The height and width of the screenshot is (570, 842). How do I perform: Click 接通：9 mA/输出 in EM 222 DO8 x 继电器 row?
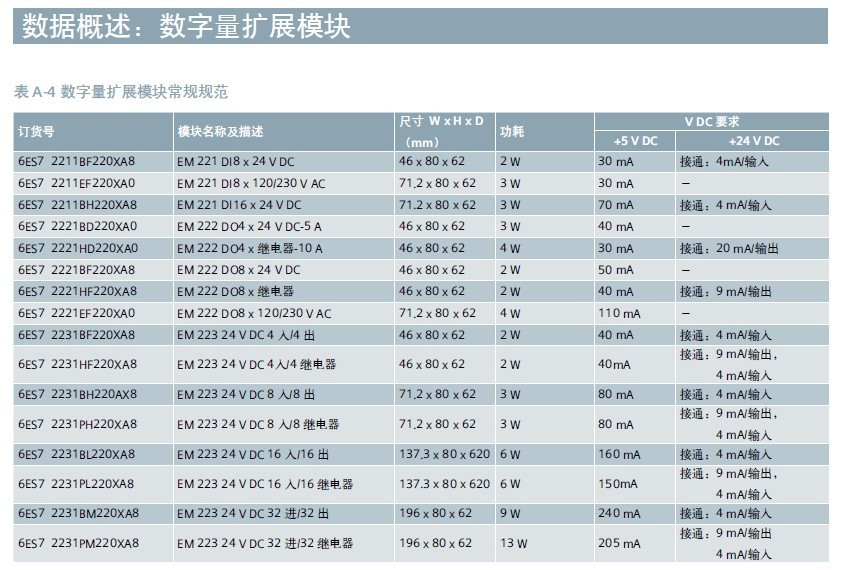click(725, 292)
